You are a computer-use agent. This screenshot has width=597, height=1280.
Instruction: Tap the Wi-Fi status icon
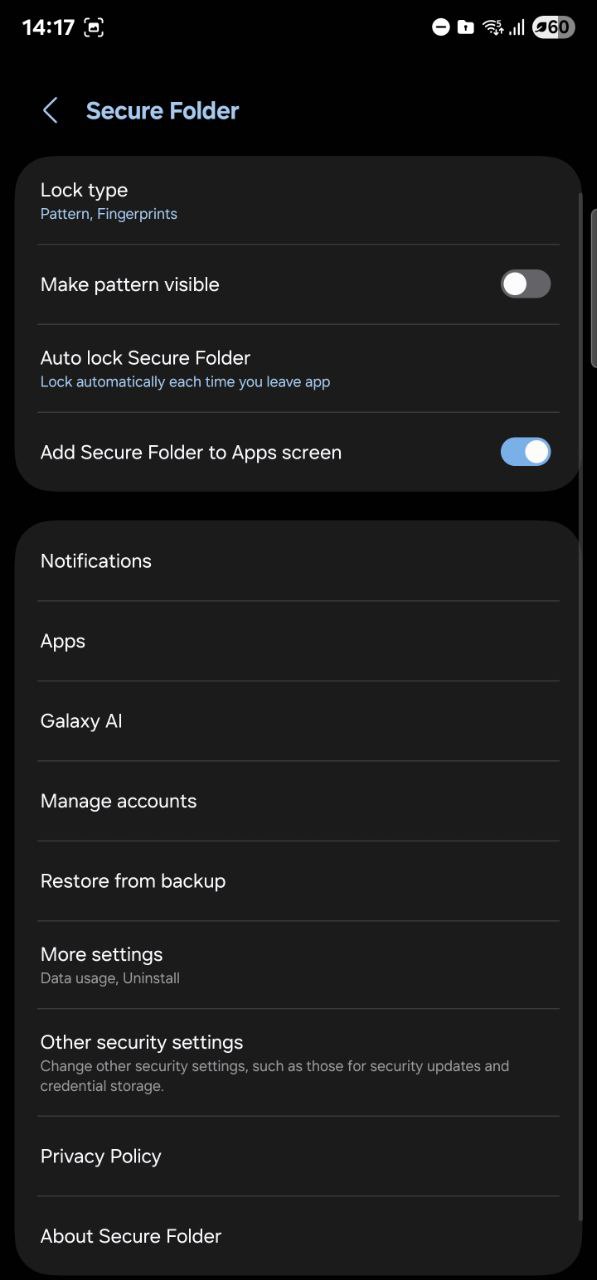(492, 28)
